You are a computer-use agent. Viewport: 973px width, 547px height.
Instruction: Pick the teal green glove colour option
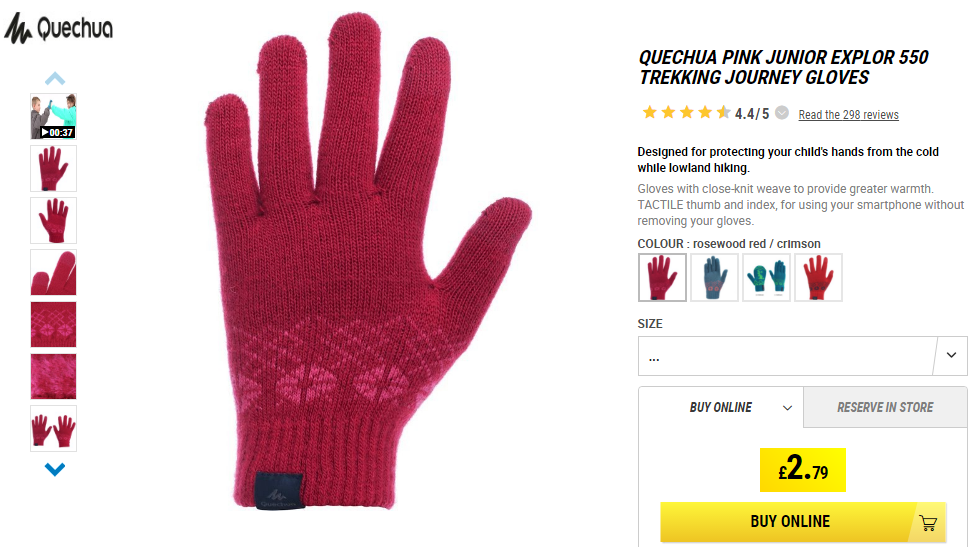[766, 277]
